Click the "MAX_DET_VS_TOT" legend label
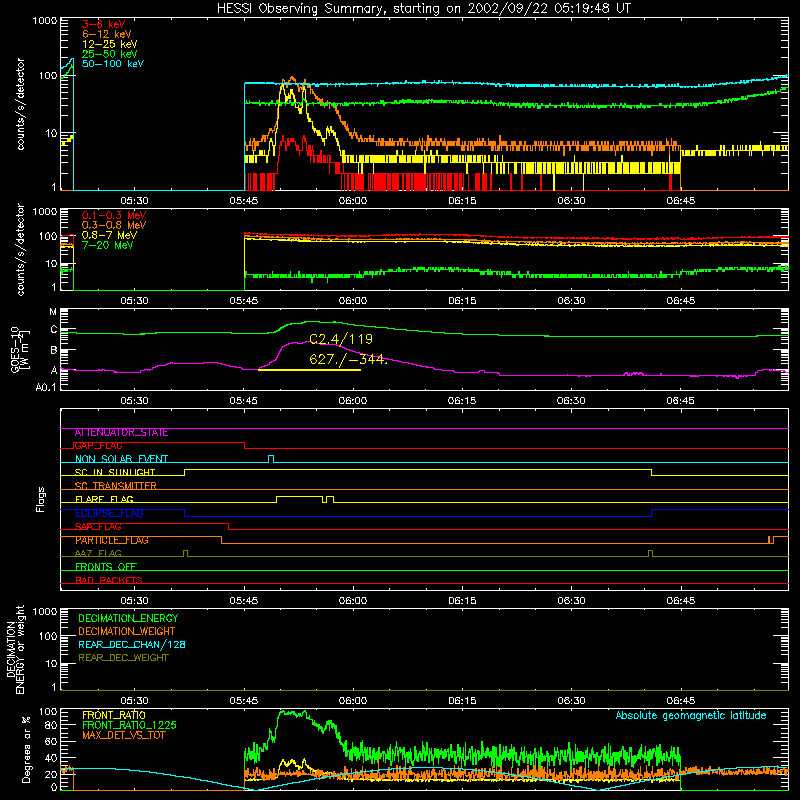This screenshot has width=800, height=800. click(x=124, y=735)
